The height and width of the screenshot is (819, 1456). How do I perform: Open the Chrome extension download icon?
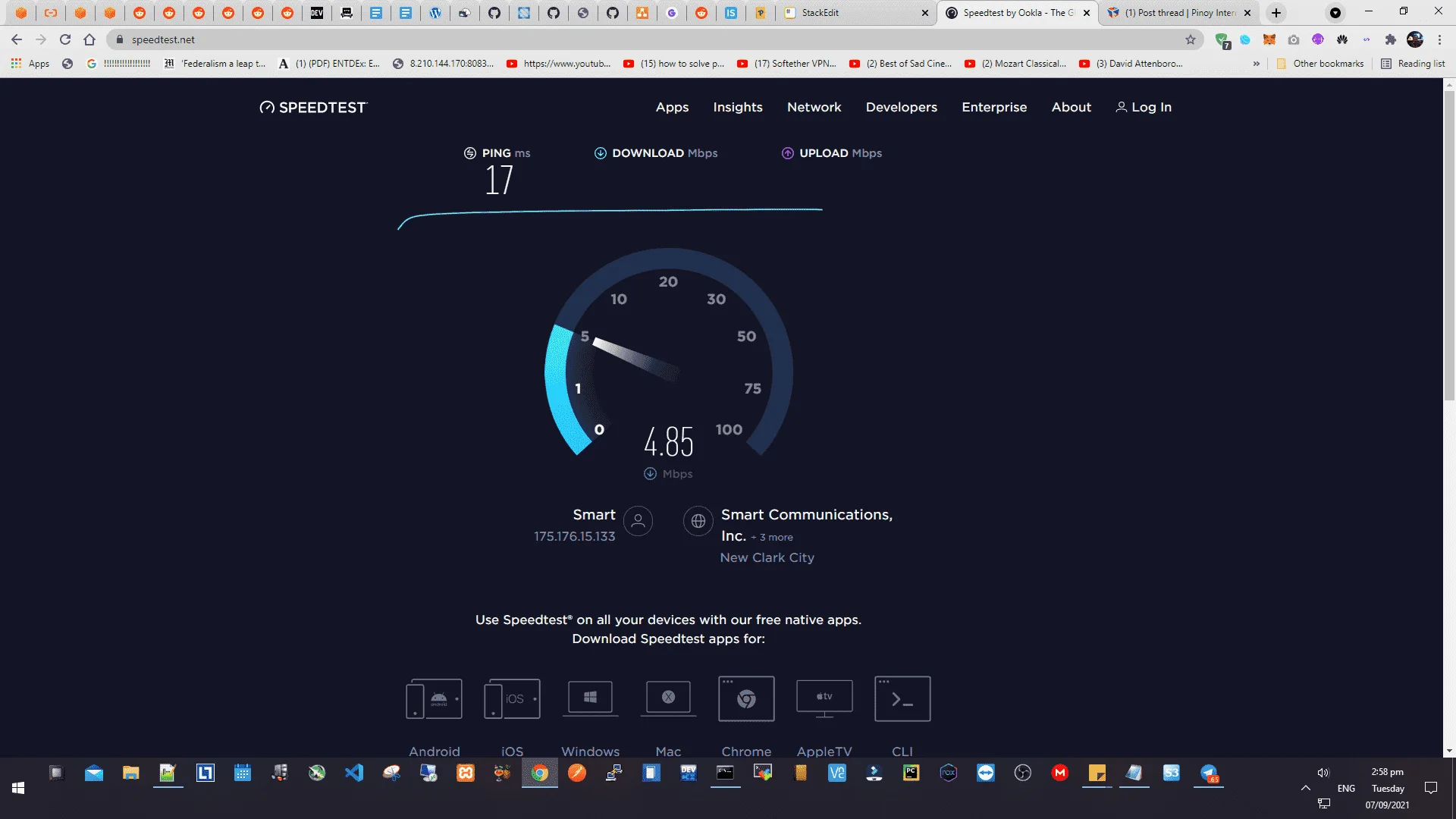[746, 698]
